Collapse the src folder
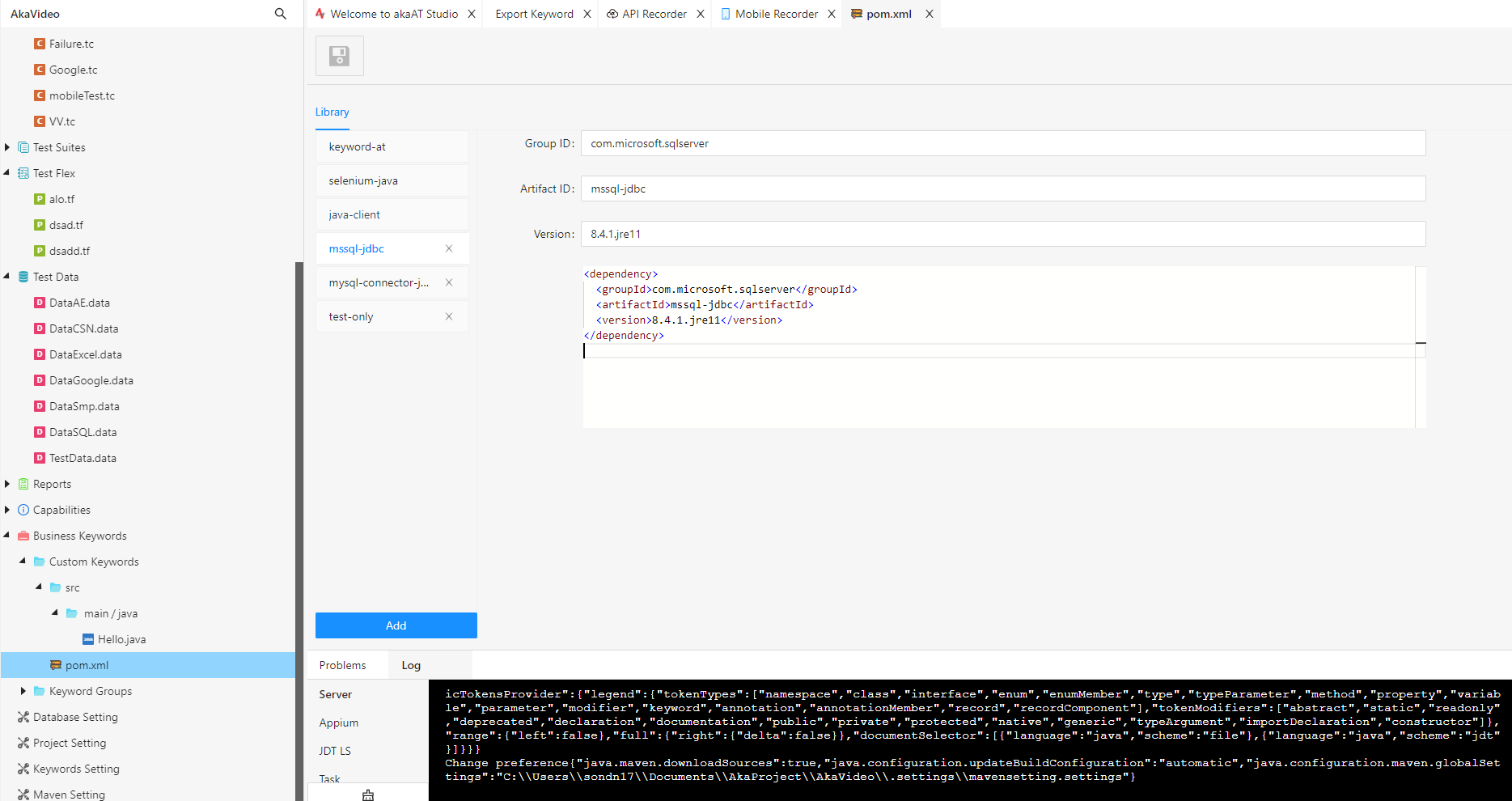The width and height of the screenshot is (1512, 801). (39, 587)
